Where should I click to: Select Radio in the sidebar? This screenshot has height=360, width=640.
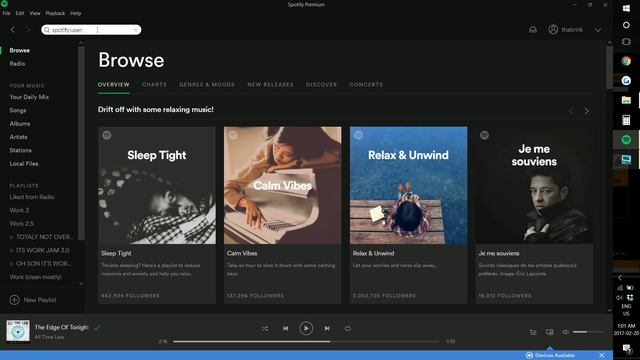pos(17,64)
